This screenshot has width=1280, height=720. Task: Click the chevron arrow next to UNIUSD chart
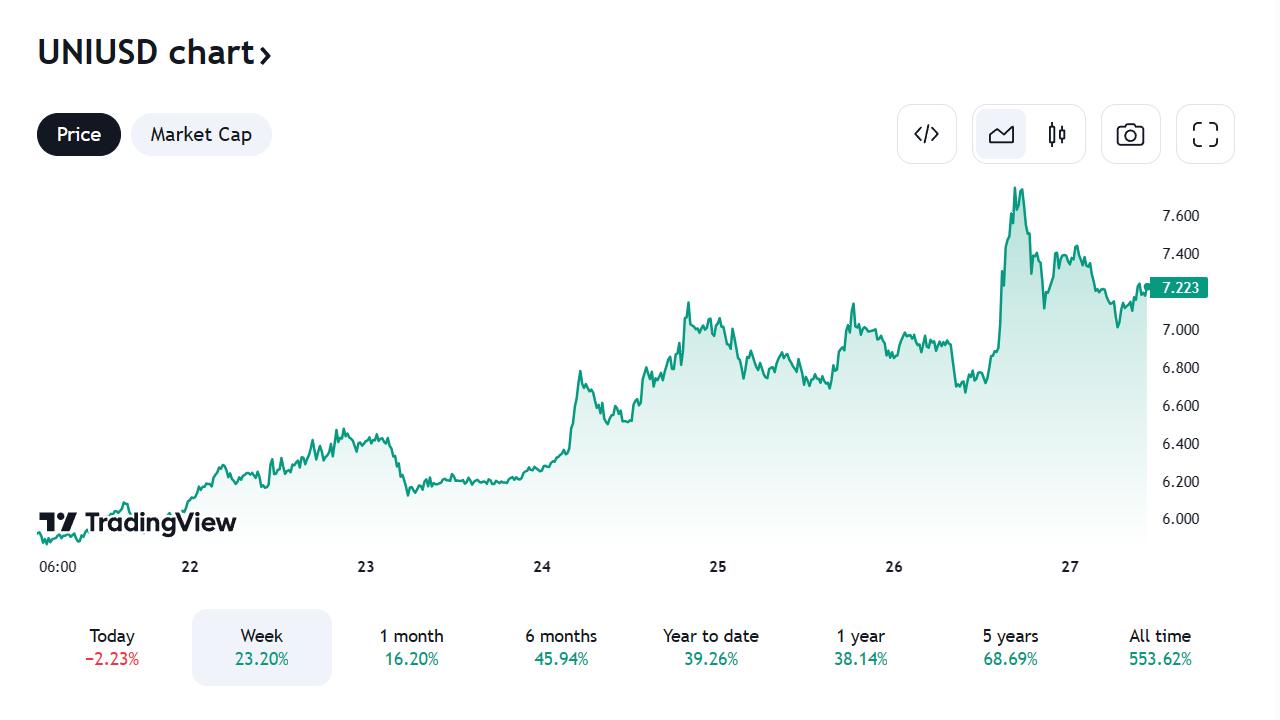tap(265, 55)
